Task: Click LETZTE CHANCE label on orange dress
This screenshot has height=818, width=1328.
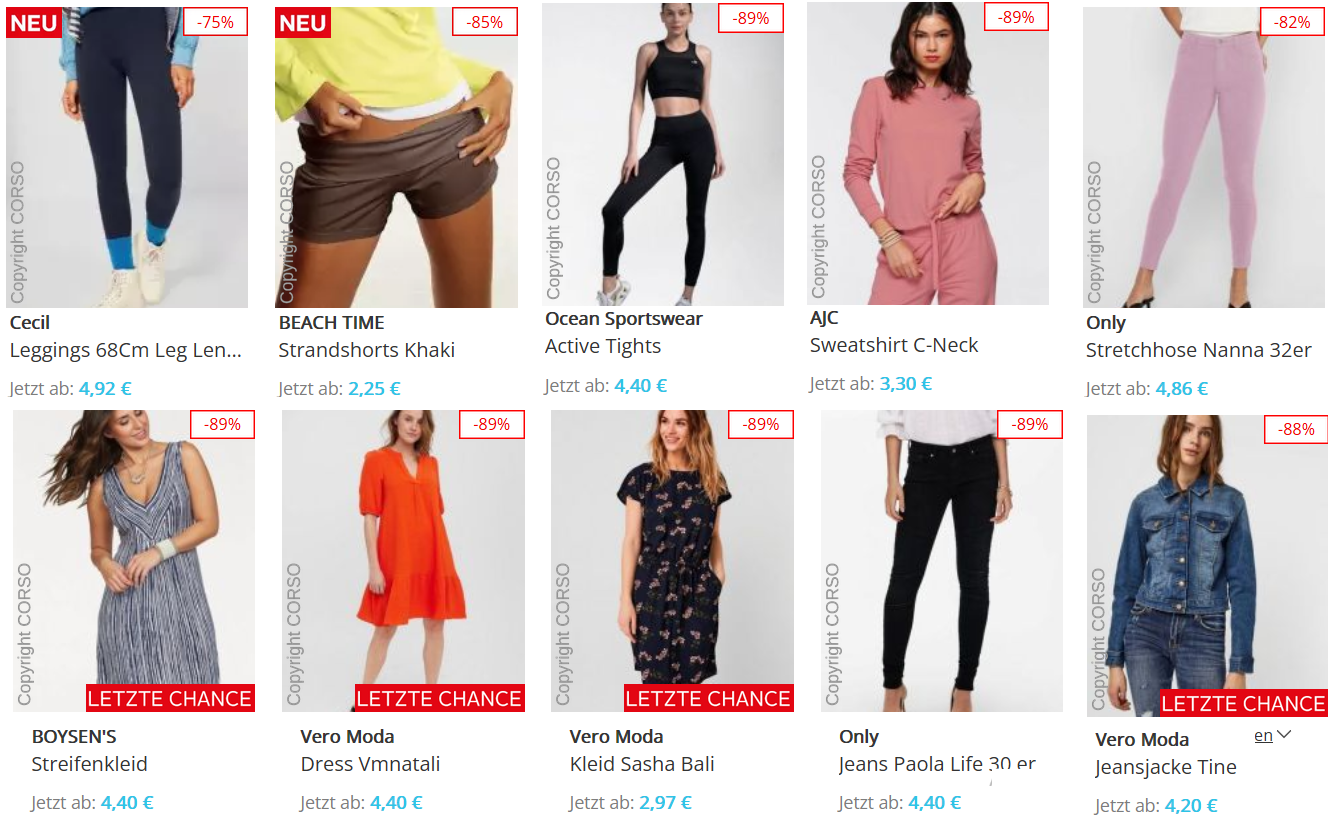Action: [440, 698]
